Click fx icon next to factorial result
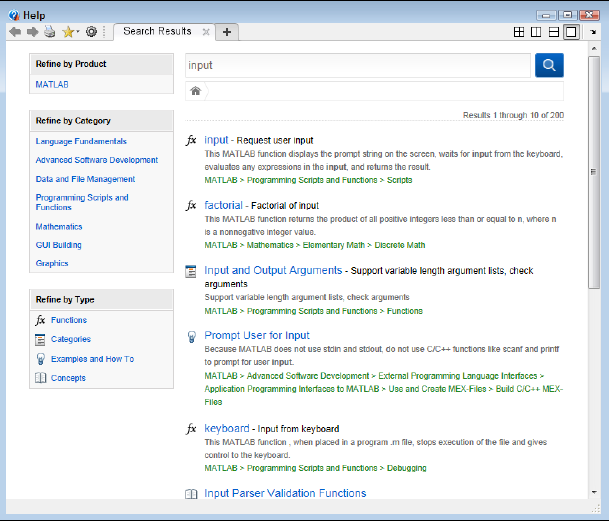Screen dimensions: 609x521 point(191,205)
